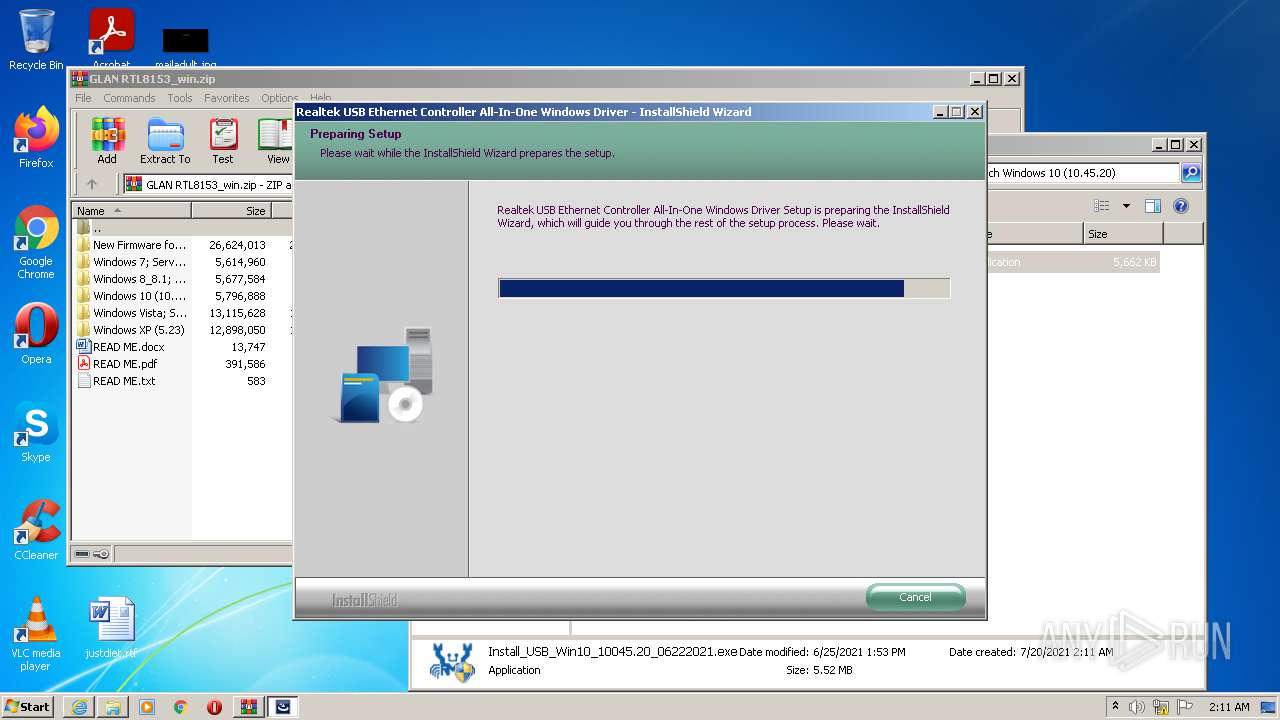This screenshot has height=720, width=1280.
Task: Click the View icon in WinRAR toolbar
Action: click(276, 141)
